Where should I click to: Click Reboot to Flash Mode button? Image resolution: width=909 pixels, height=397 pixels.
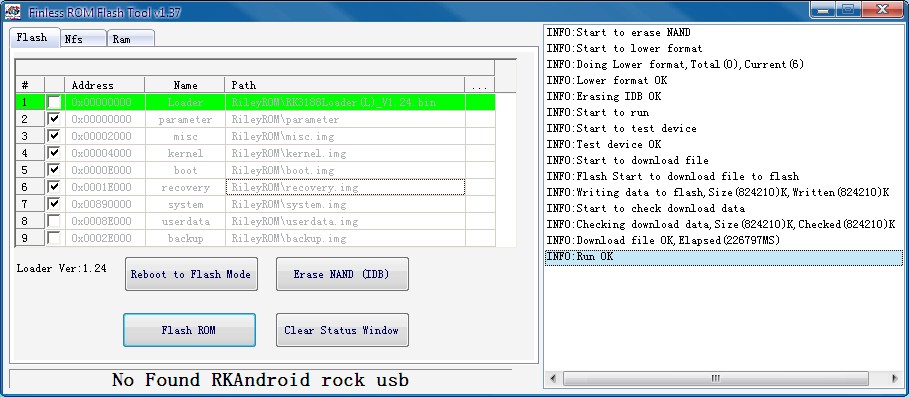click(x=191, y=274)
